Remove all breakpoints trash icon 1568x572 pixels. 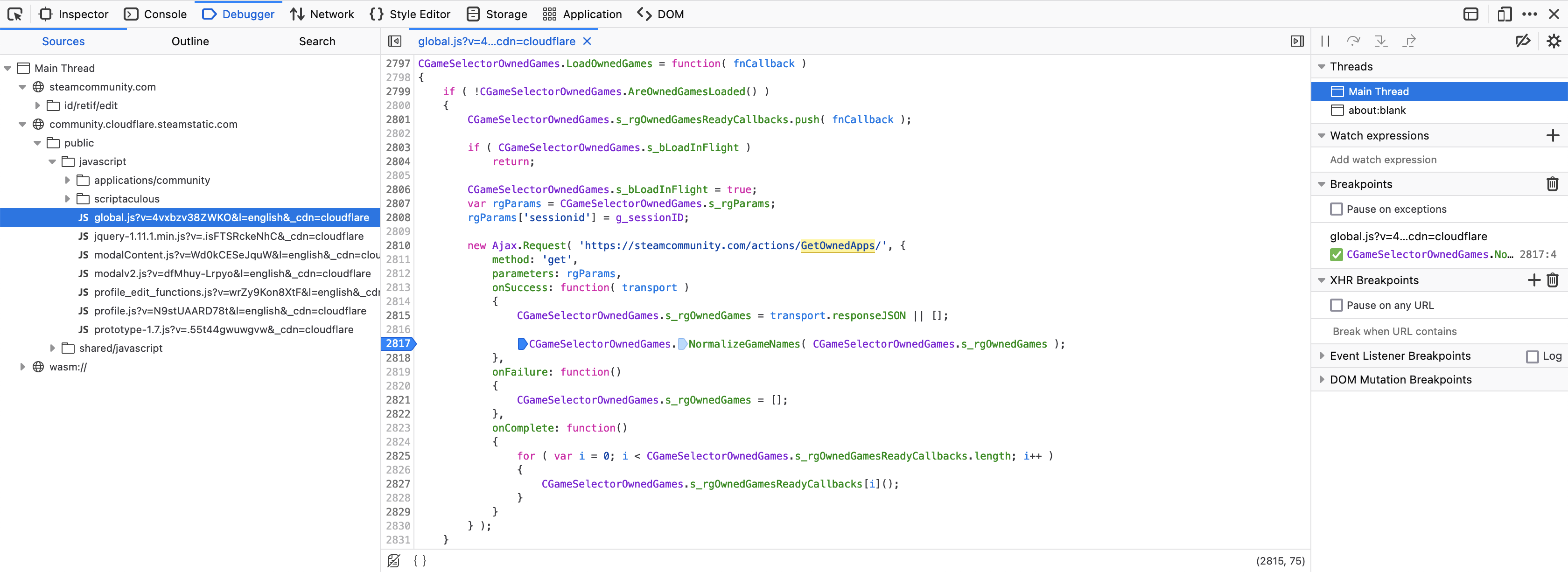(1552, 184)
